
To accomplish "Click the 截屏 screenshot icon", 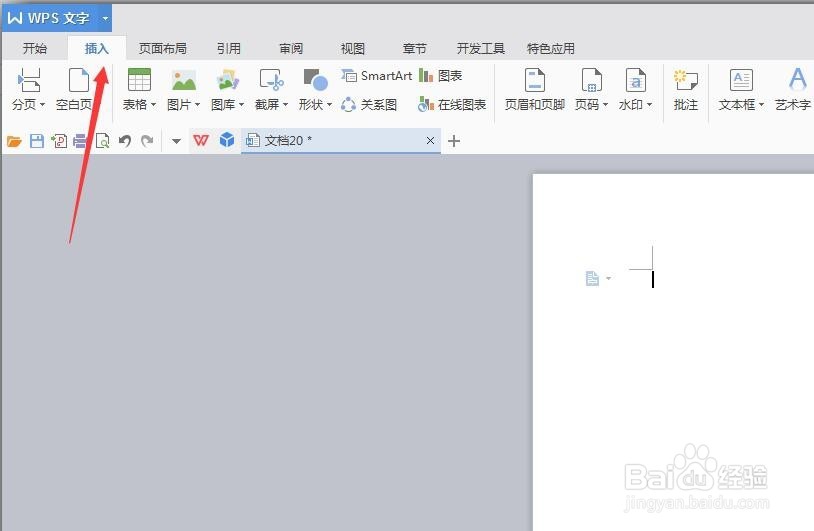I will [272, 80].
